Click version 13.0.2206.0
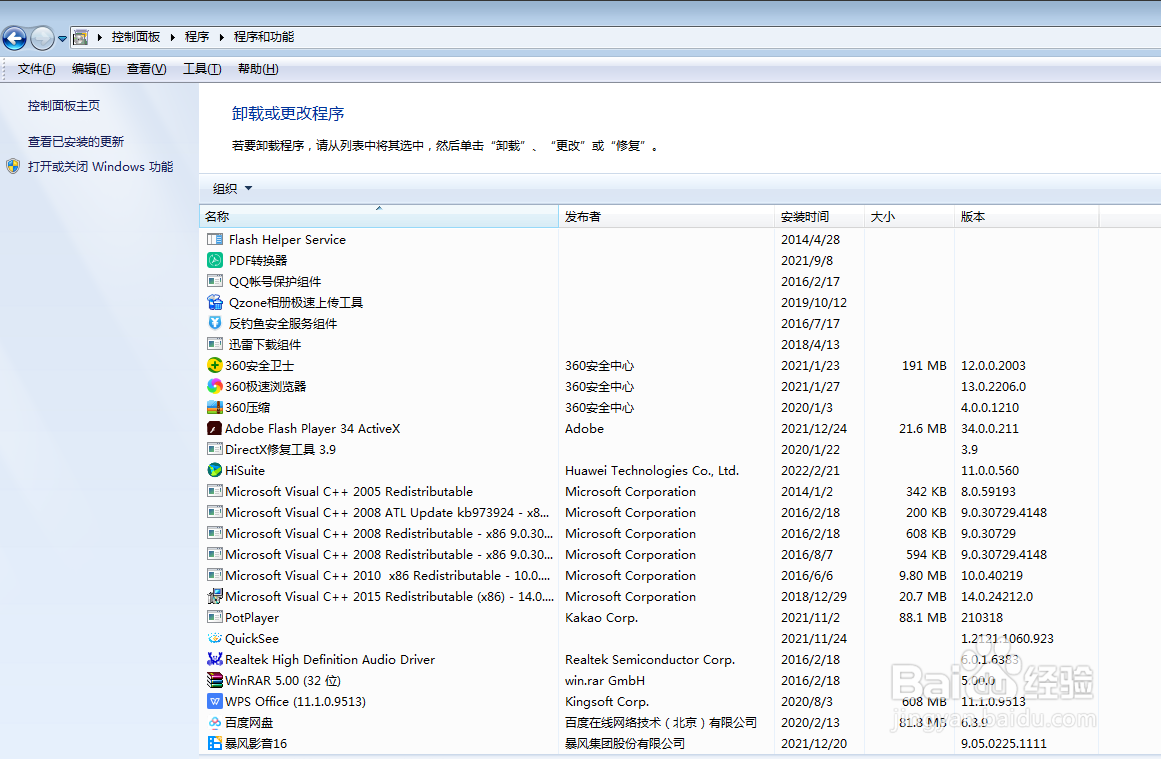 tap(994, 386)
